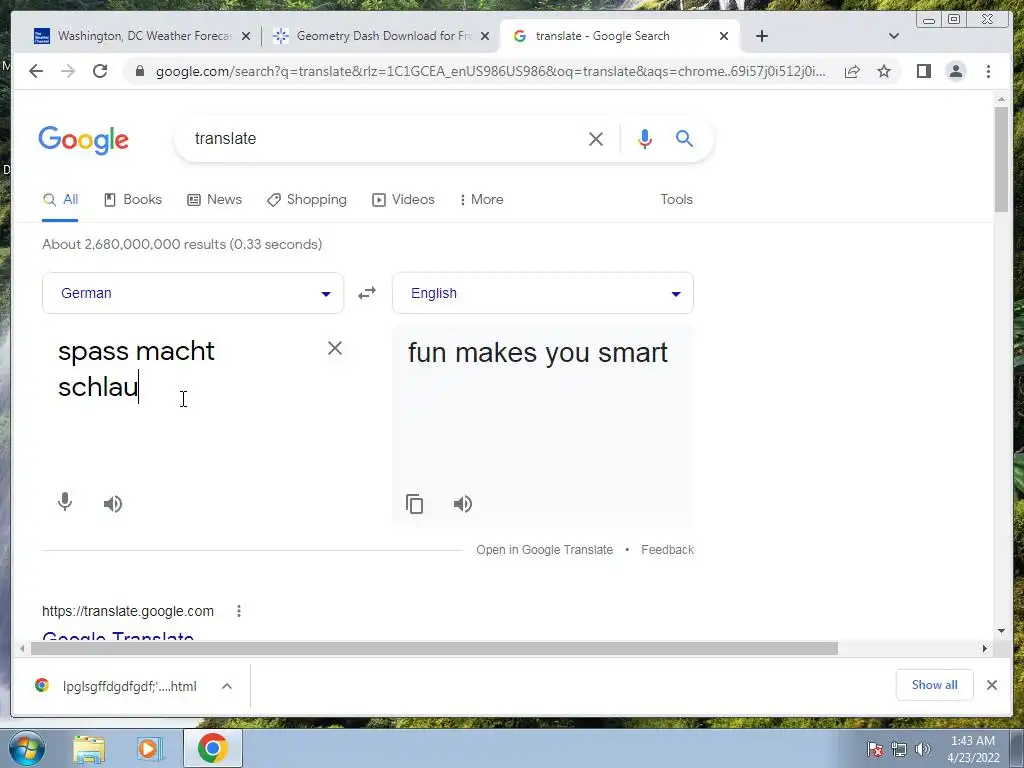Submit the search with the magnifier icon
The image size is (1024, 768).
(684, 138)
